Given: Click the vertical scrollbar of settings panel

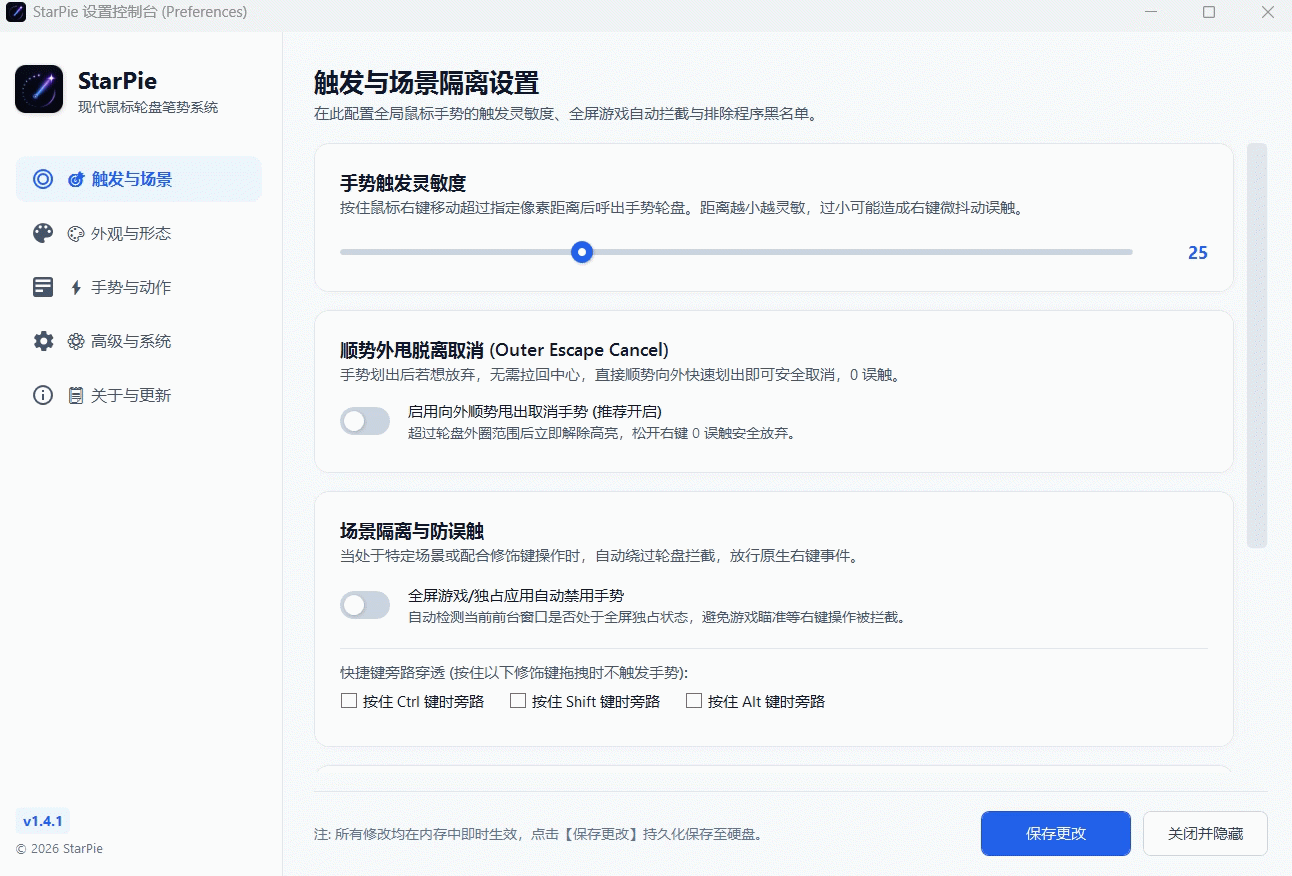Looking at the screenshot, I should pyautogui.click(x=1257, y=345).
